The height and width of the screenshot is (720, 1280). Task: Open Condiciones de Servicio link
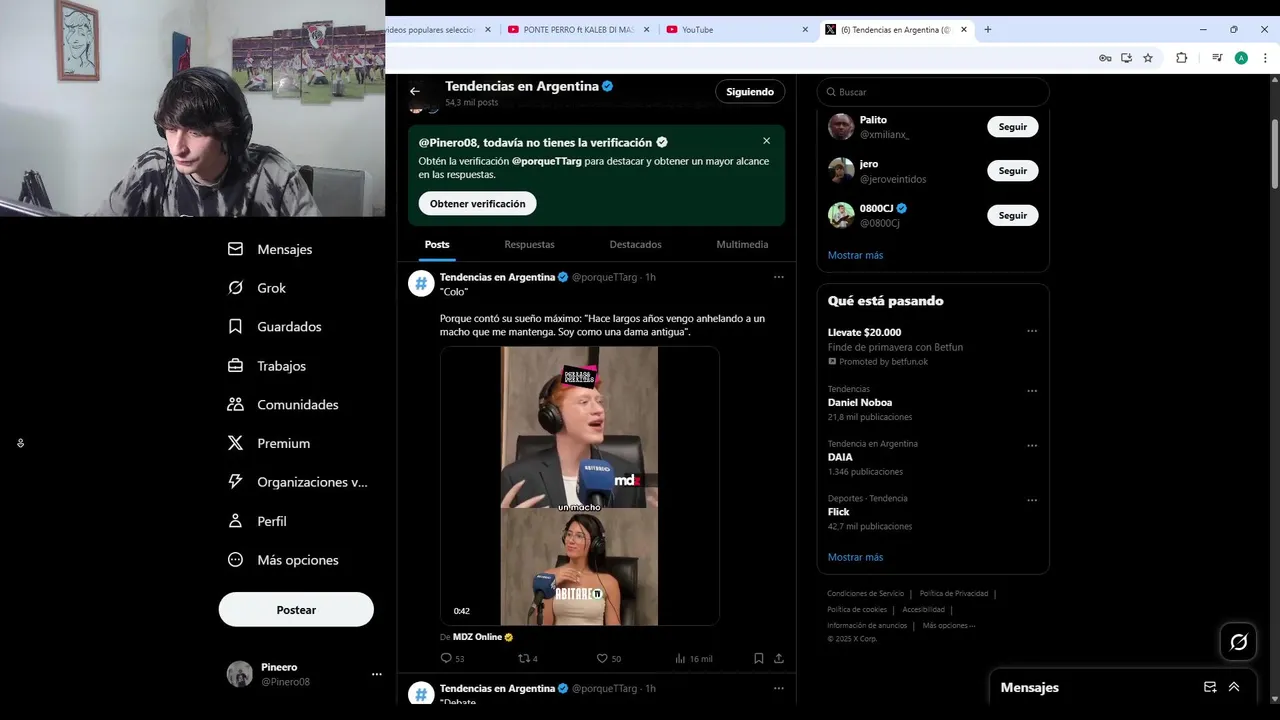pos(865,594)
